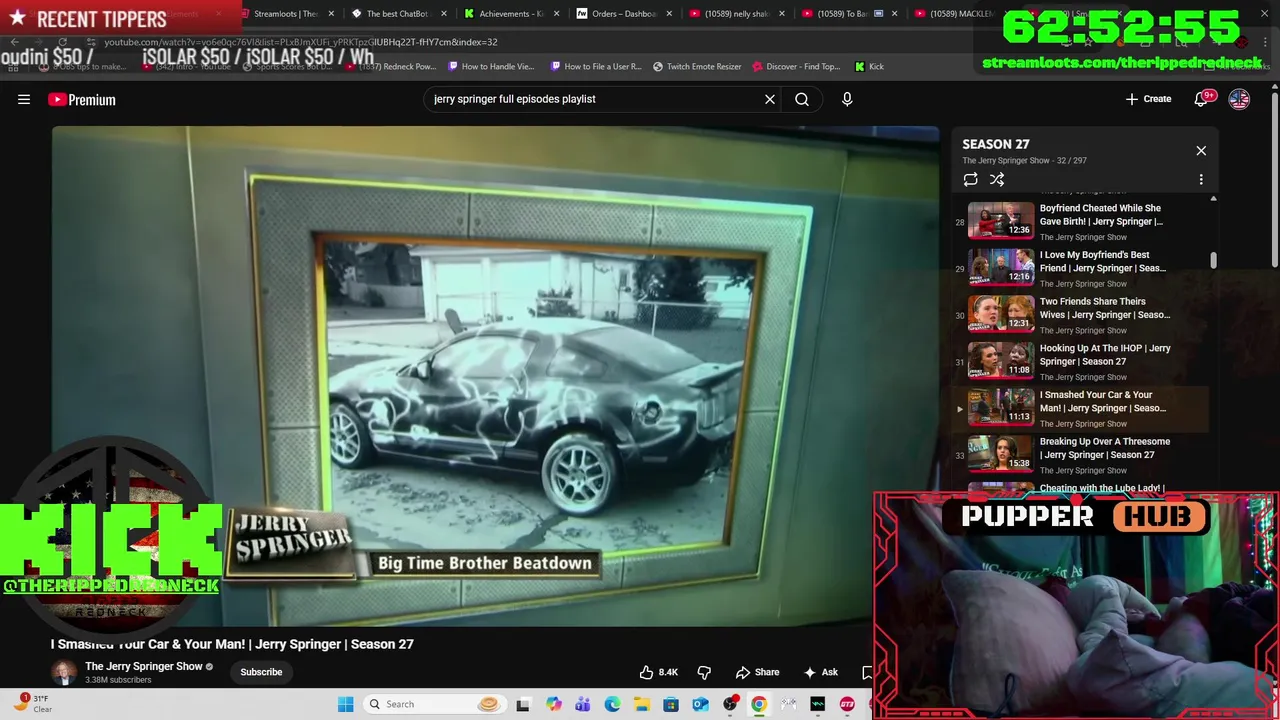Switch to Chrome on the taskbar

point(759,704)
